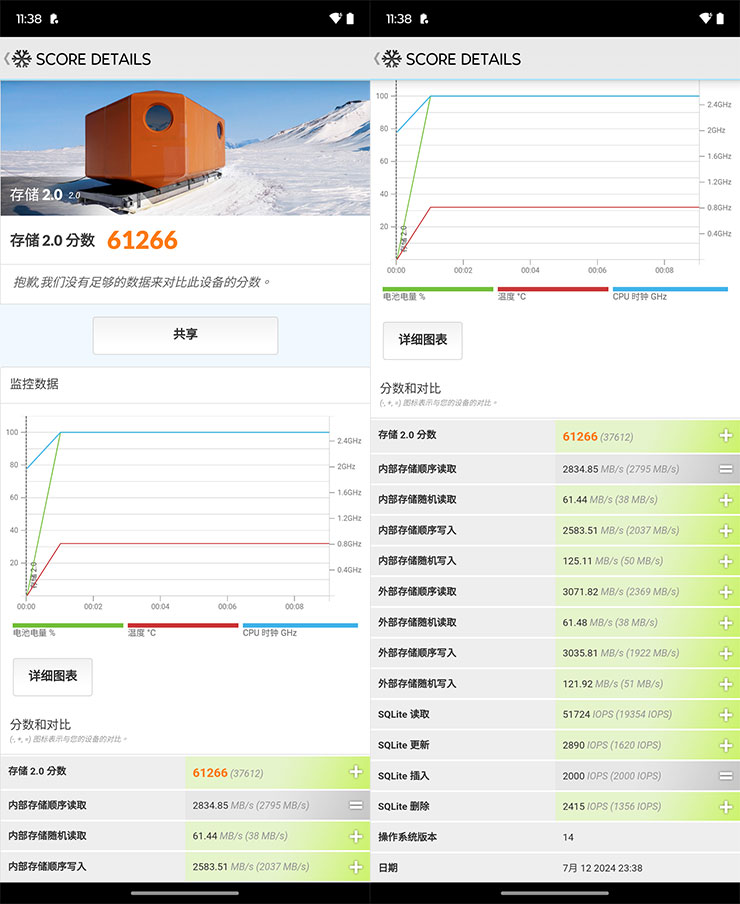Tap the large orange 61266 score
The height and width of the screenshot is (904, 740).
142,240
